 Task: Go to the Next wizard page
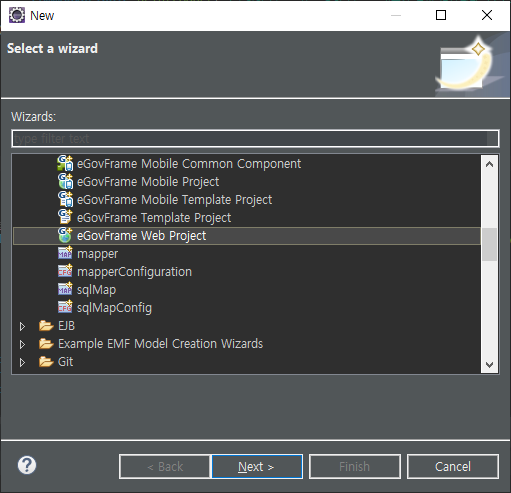[x=257, y=466]
